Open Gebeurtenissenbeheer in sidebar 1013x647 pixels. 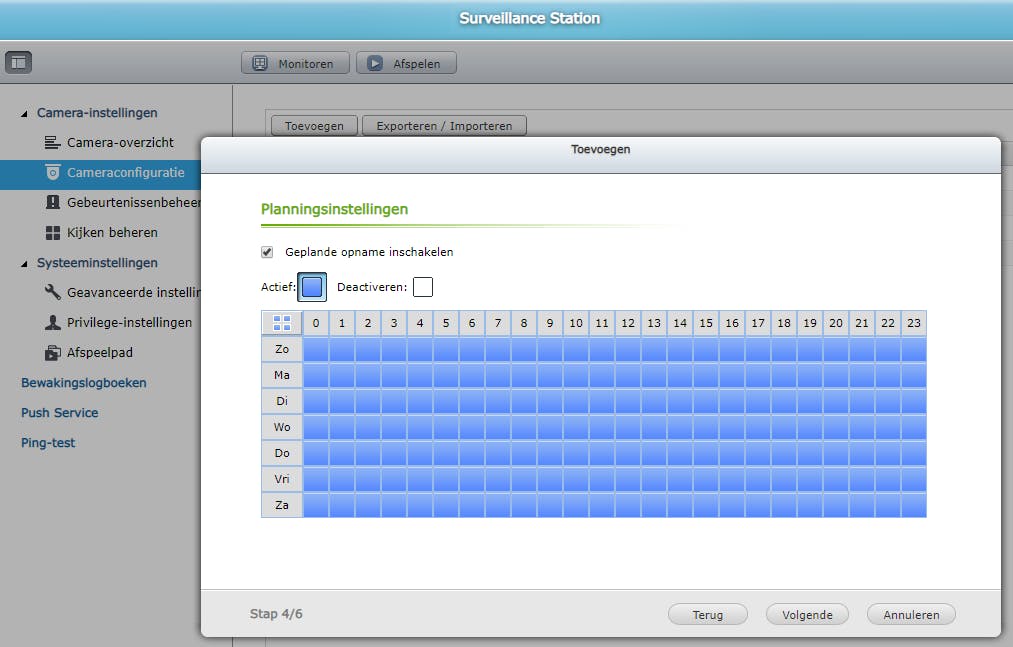(x=134, y=202)
